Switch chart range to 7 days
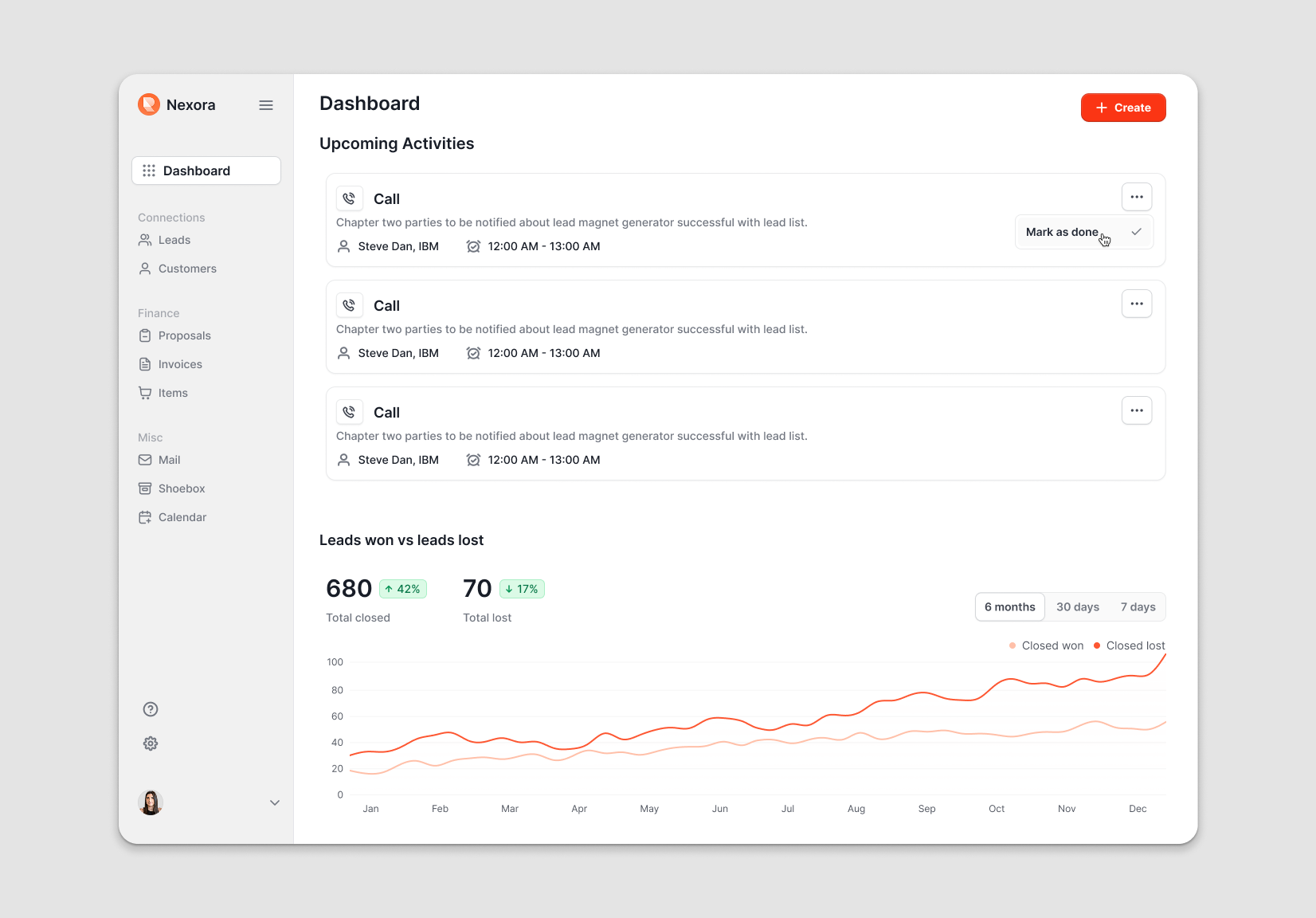This screenshot has height=918, width=1316. click(1138, 606)
